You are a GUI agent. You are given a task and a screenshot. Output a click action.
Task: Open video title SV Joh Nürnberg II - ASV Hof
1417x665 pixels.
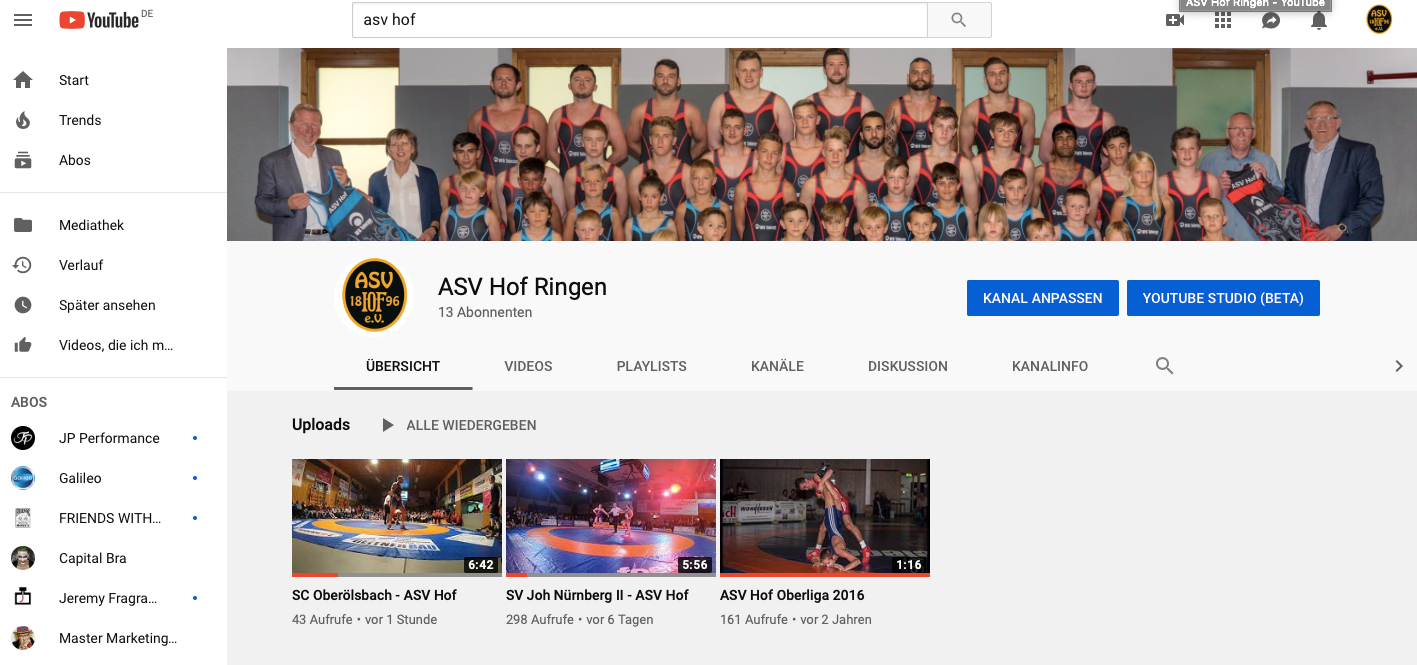[x=597, y=595]
